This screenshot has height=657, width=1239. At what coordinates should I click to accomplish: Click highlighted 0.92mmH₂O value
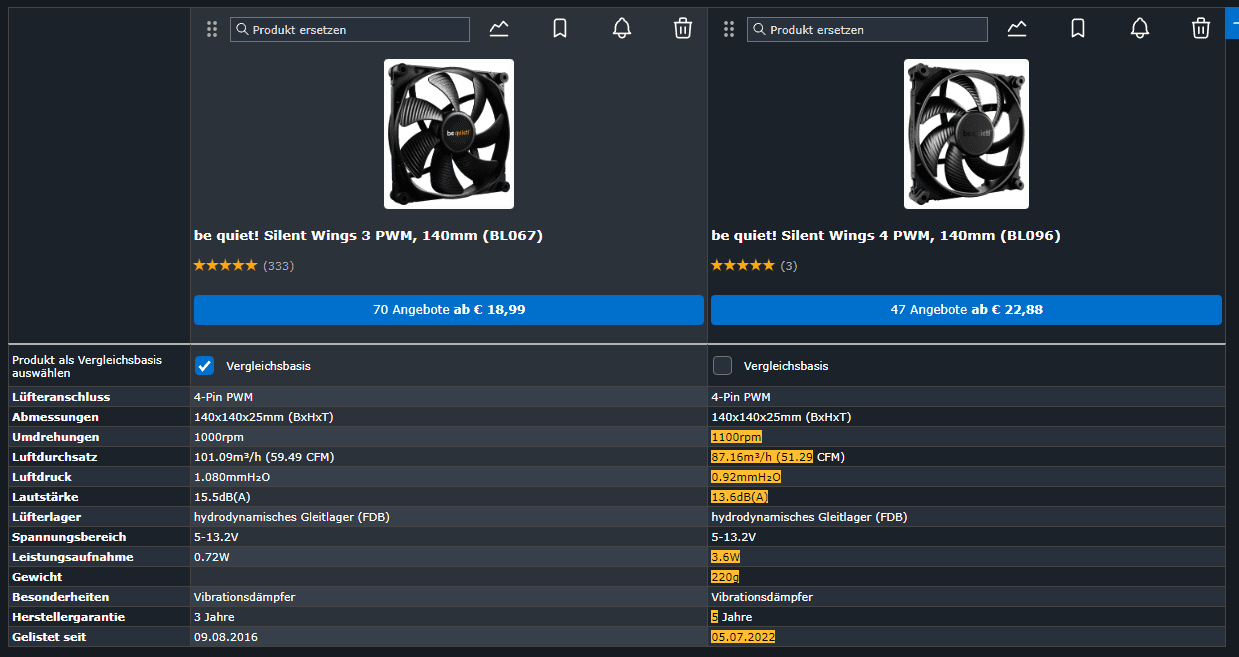pos(746,477)
